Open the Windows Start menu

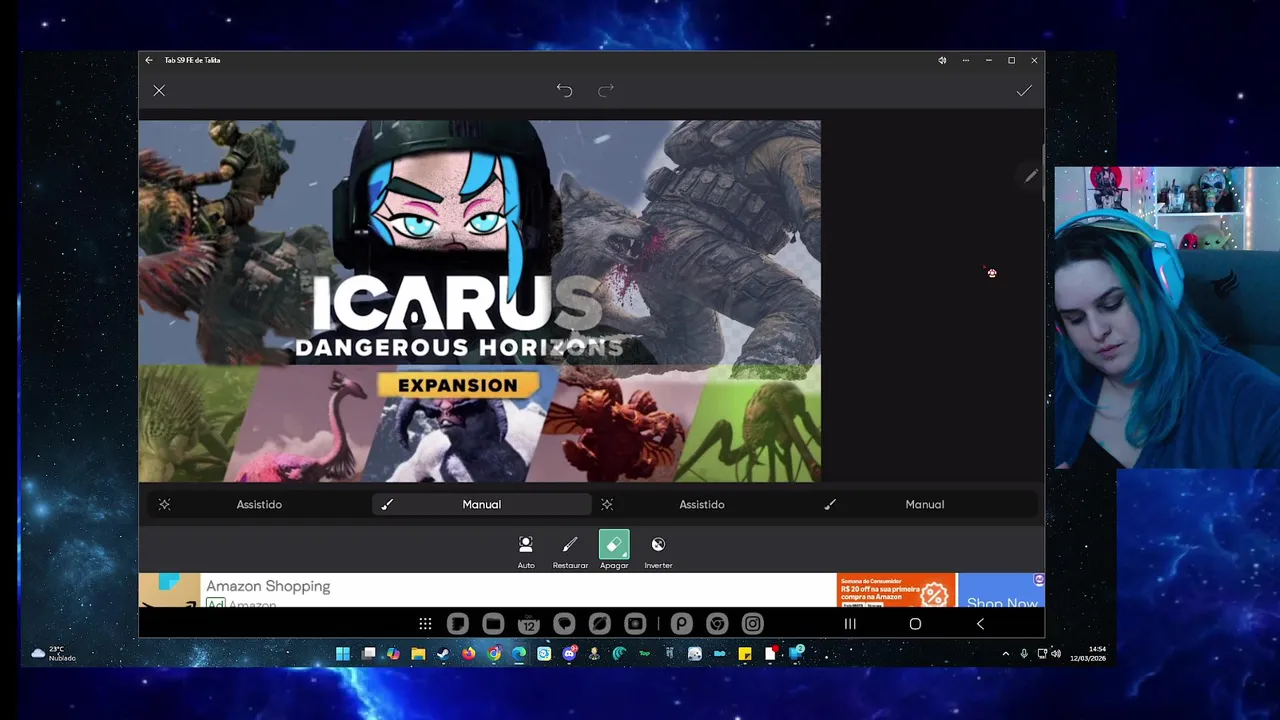[343, 654]
